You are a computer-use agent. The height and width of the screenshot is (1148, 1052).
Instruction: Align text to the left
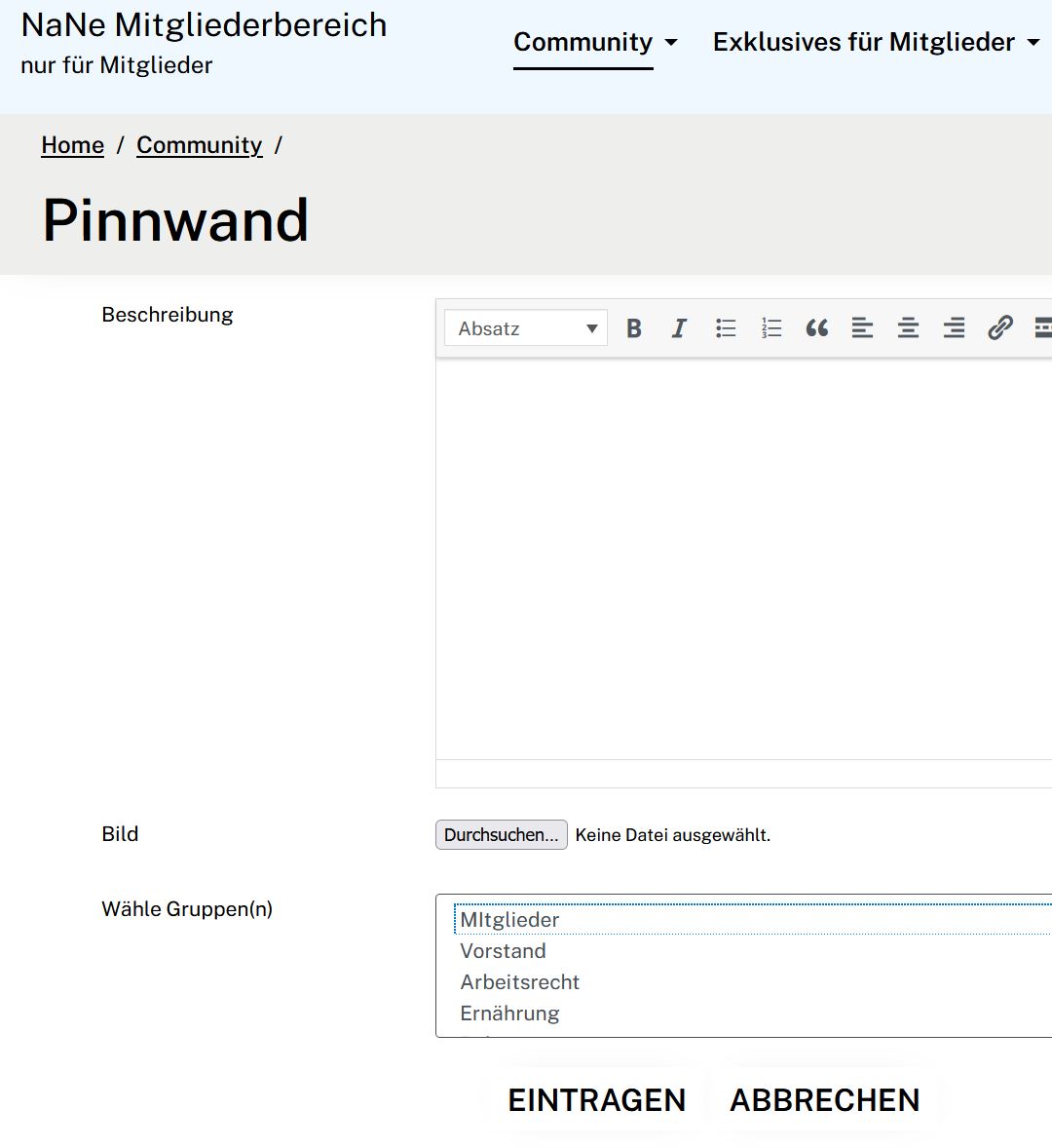862,327
